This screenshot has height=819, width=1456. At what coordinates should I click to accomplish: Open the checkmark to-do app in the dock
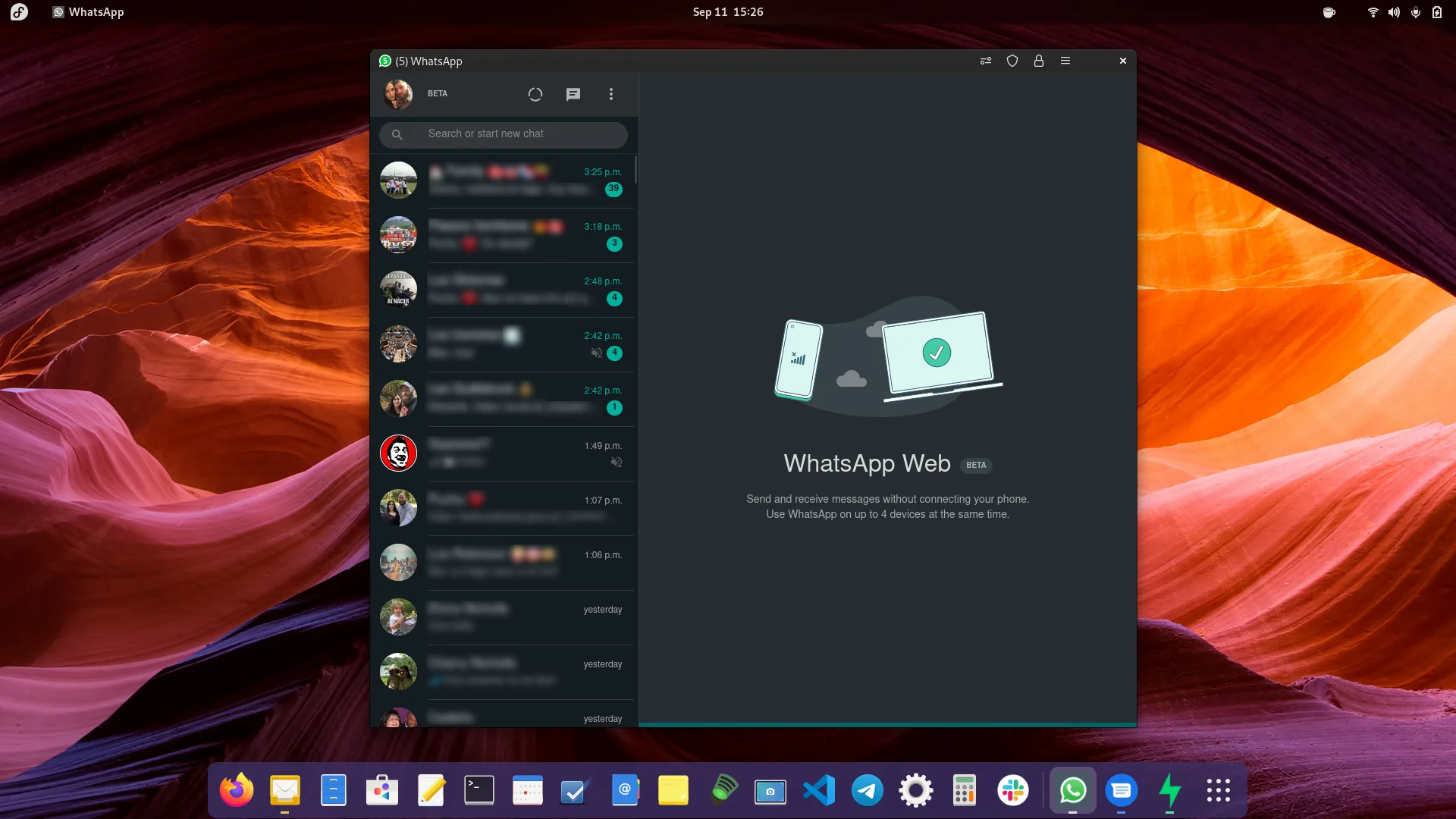point(576,790)
